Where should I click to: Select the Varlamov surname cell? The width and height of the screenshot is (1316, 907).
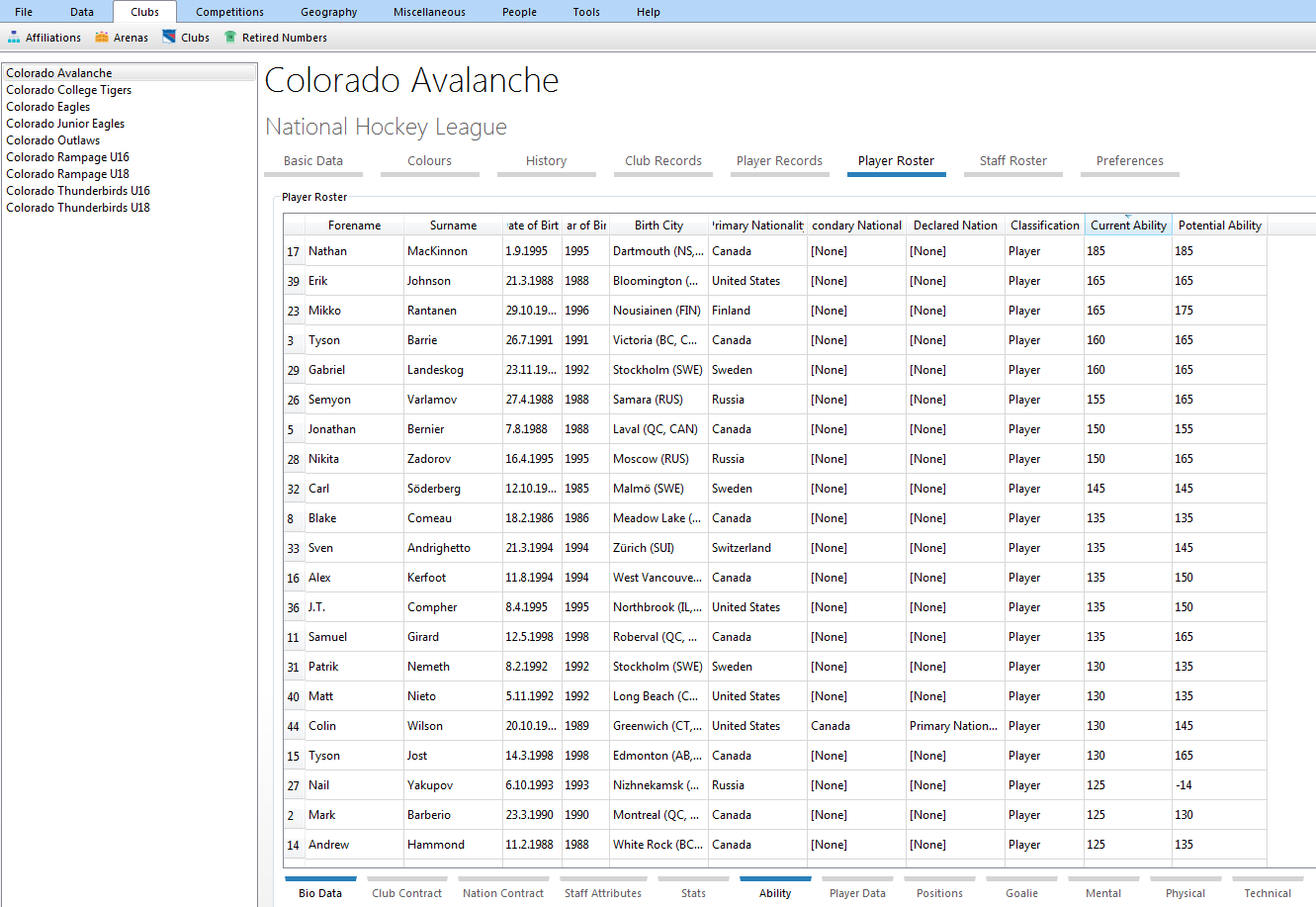point(453,400)
